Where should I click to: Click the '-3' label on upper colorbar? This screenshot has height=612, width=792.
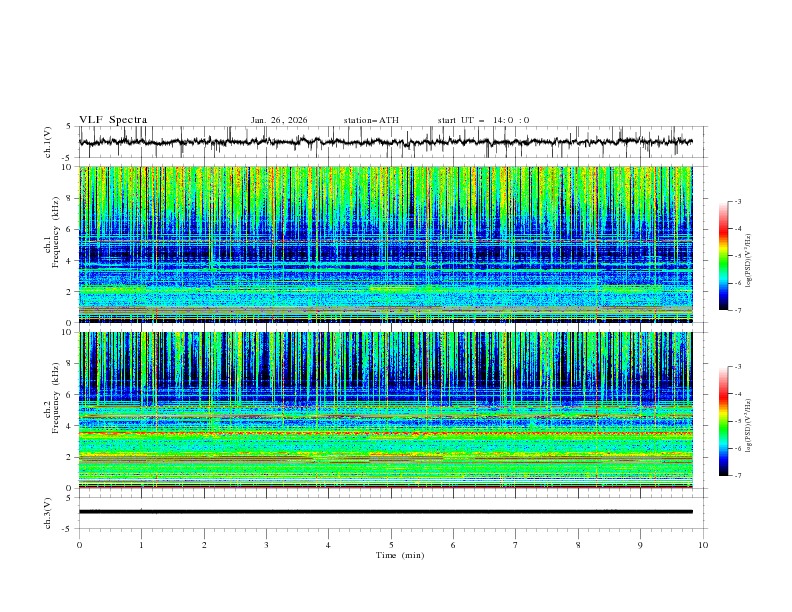(x=737, y=201)
